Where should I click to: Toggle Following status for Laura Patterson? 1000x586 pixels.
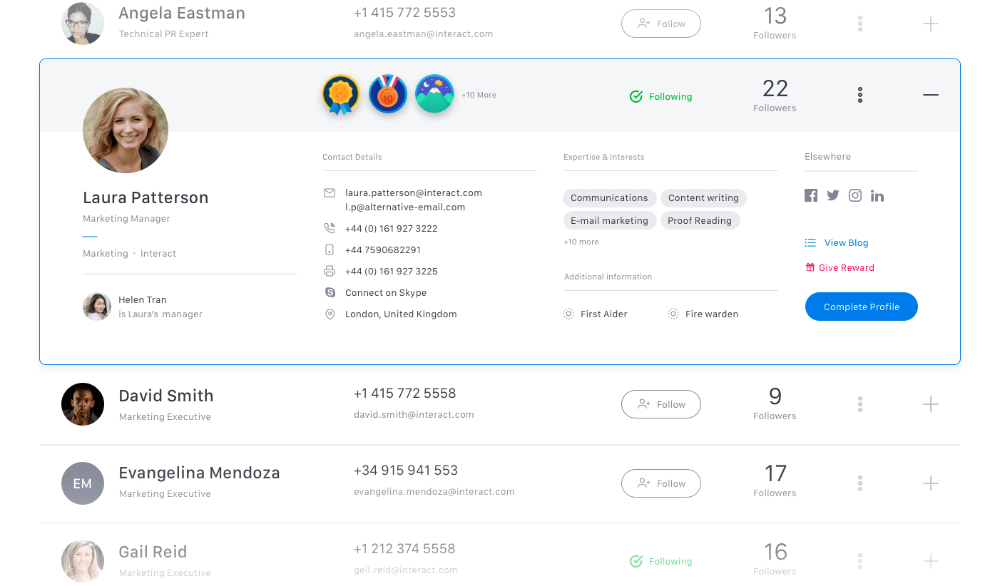coord(661,97)
